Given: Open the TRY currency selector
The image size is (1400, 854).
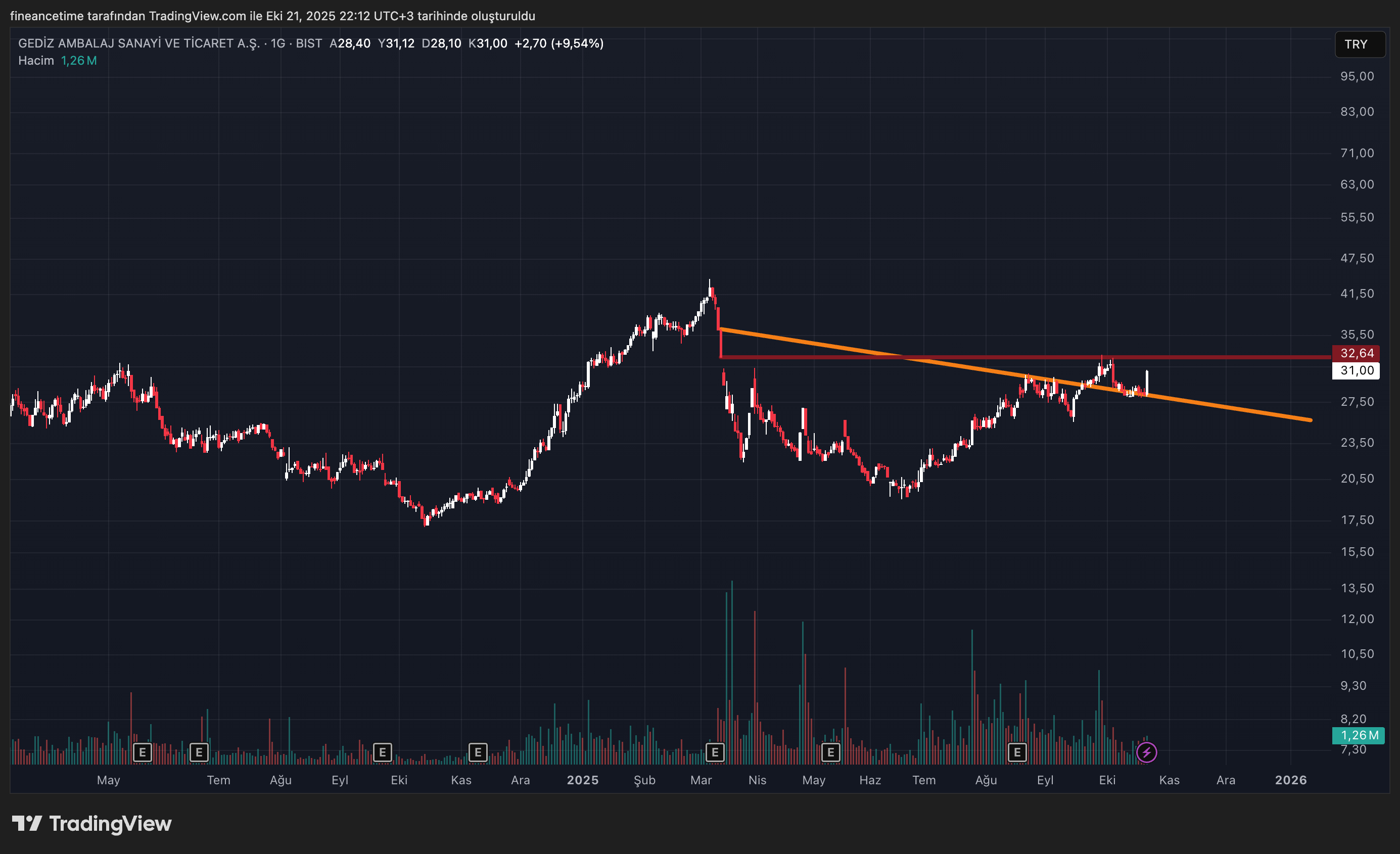Looking at the screenshot, I should pyautogui.click(x=1359, y=44).
